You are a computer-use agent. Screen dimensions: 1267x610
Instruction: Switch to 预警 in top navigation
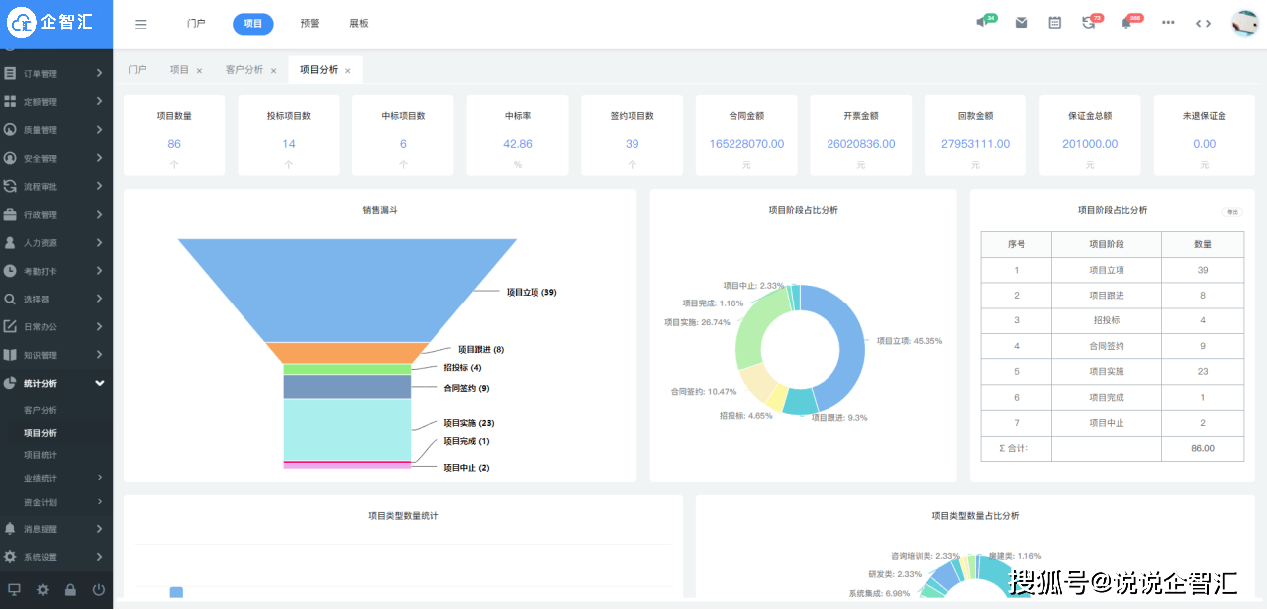click(x=310, y=23)
